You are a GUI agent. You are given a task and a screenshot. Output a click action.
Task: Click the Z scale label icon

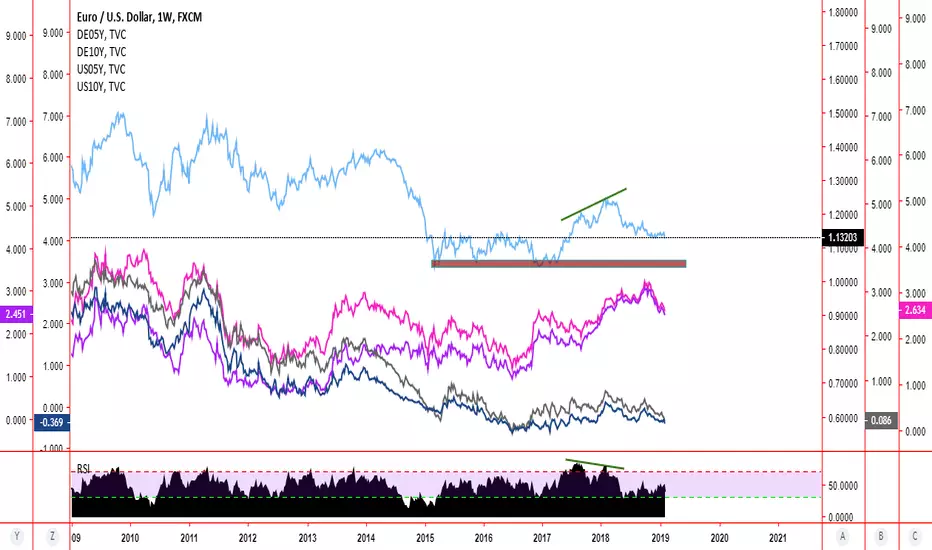[x=52, y=536]
